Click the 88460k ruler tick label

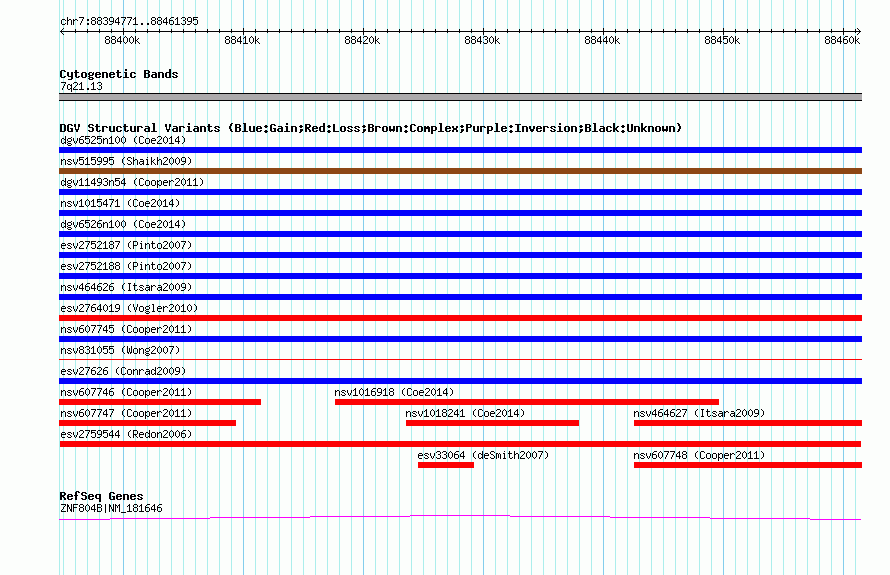842,40
